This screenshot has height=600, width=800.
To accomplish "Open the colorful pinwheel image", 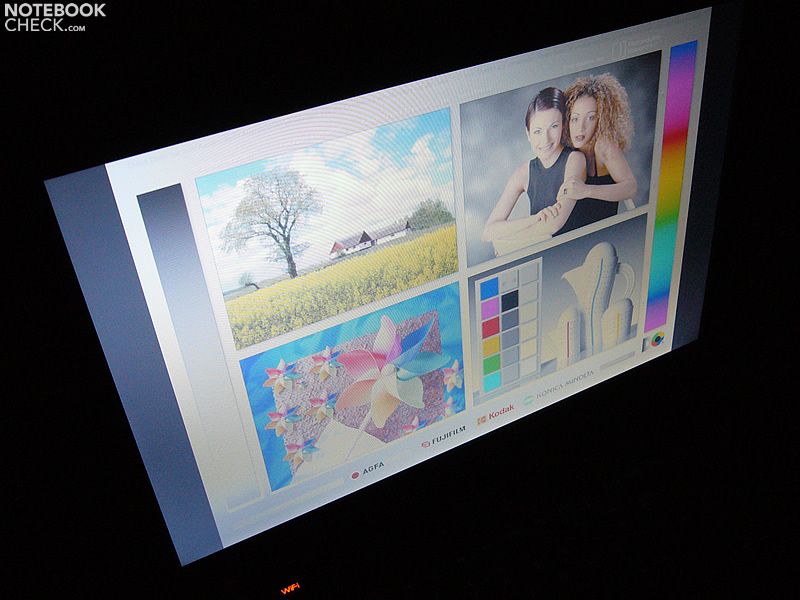I will coord(355,386).
